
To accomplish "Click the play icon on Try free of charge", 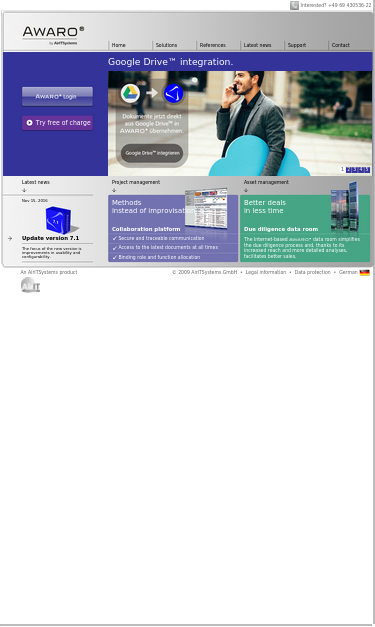I will pyautogui.click(x=29, y=123).
